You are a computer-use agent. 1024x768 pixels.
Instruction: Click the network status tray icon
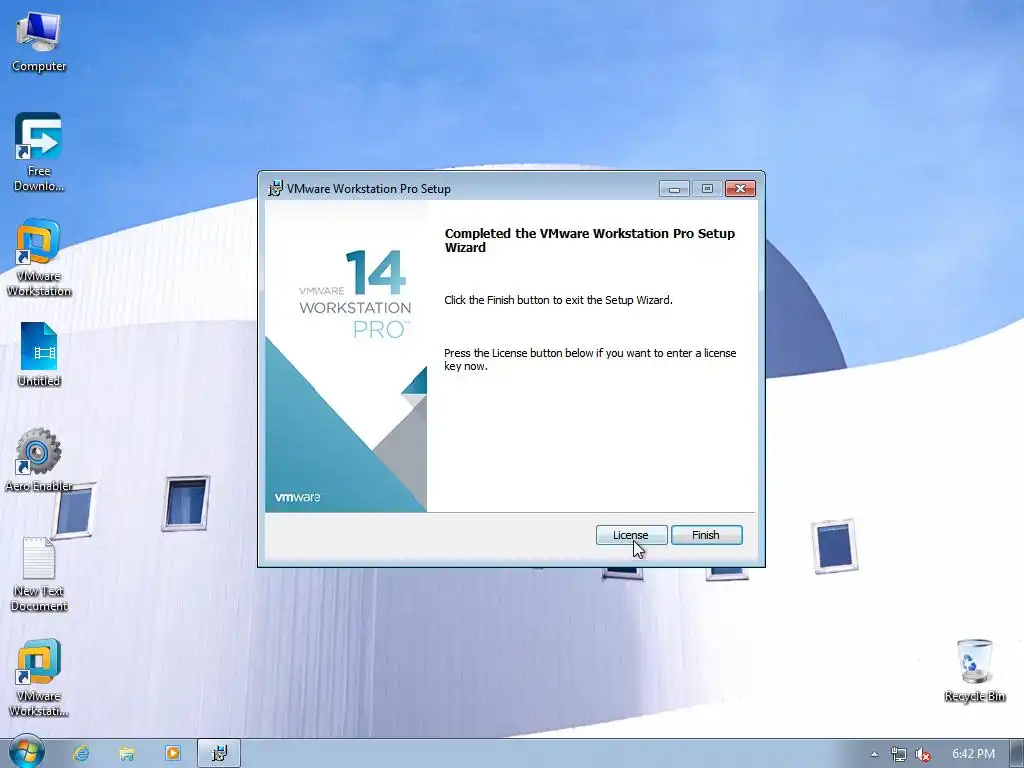899,754
